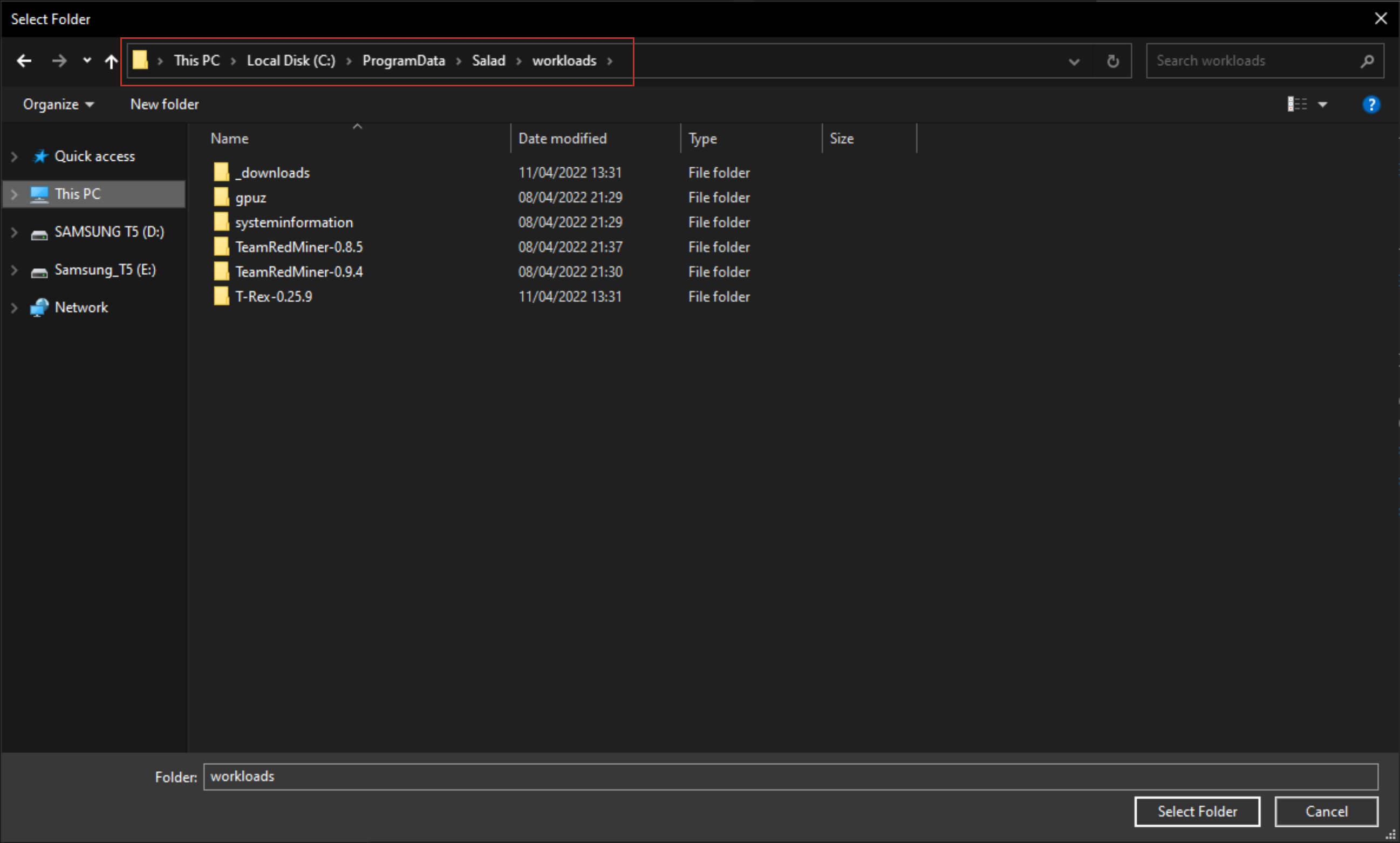
Task: Expand chevron after 'workloads' in address bar
Action: (x=610, y=61)
